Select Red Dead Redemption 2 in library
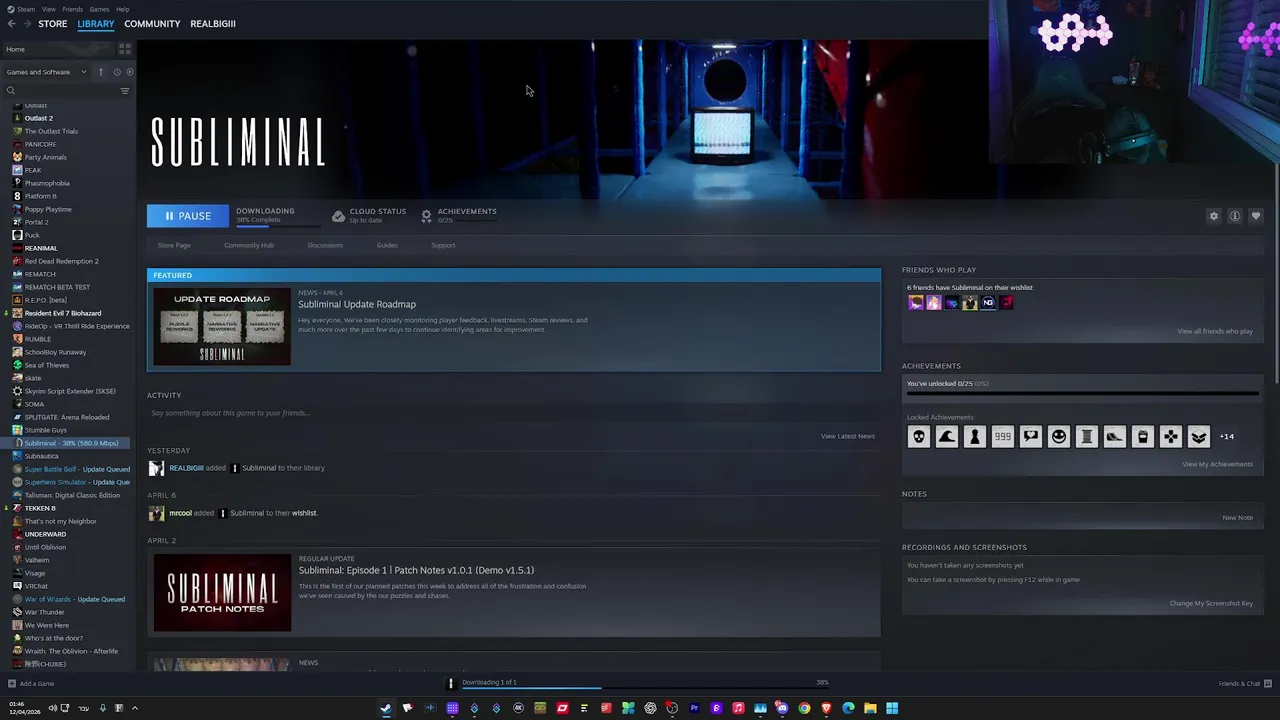The image size is (1280, 720). pos(61,261)
